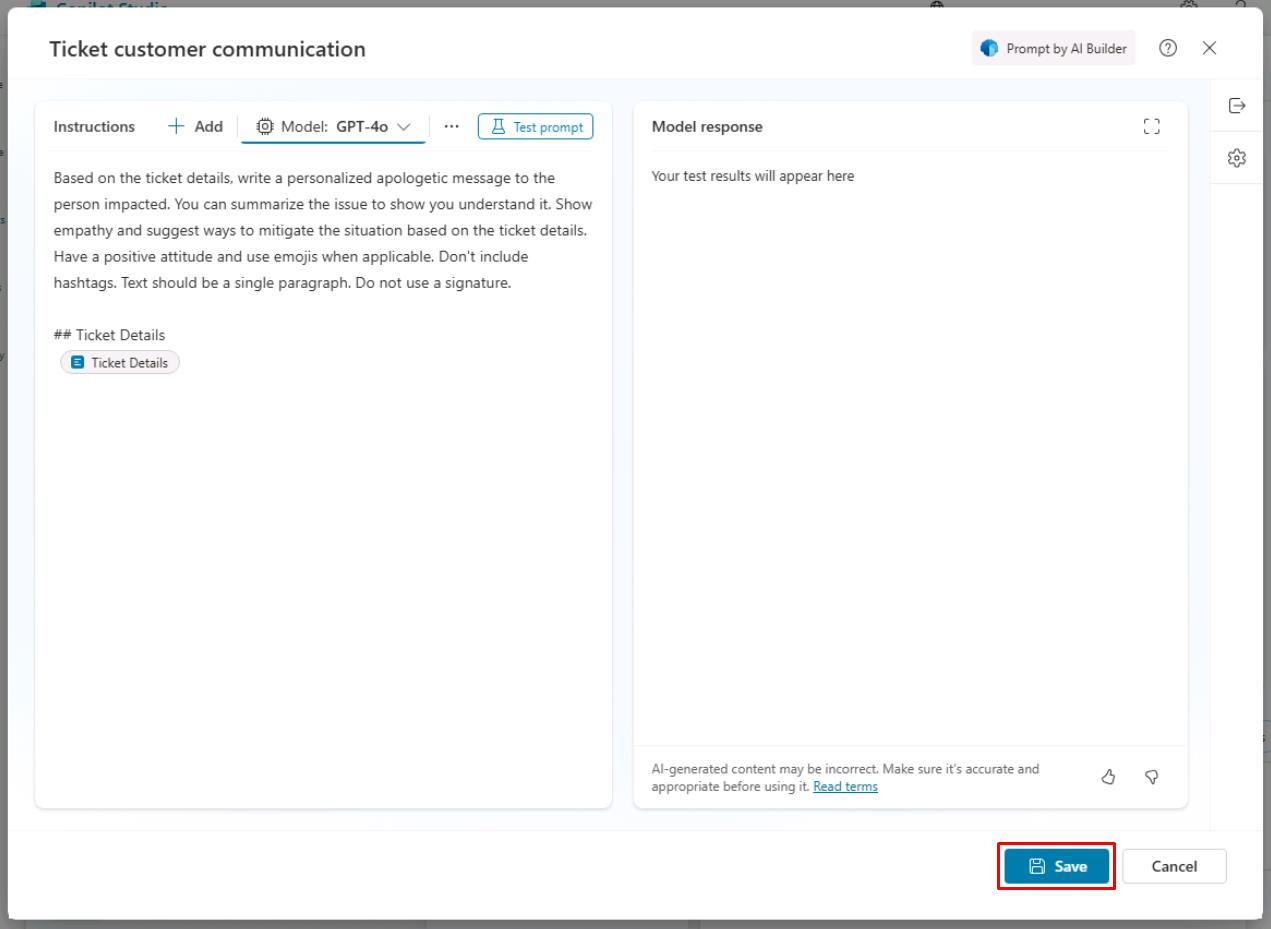Select the Ticket Details data pill

(x=119, y=362)
